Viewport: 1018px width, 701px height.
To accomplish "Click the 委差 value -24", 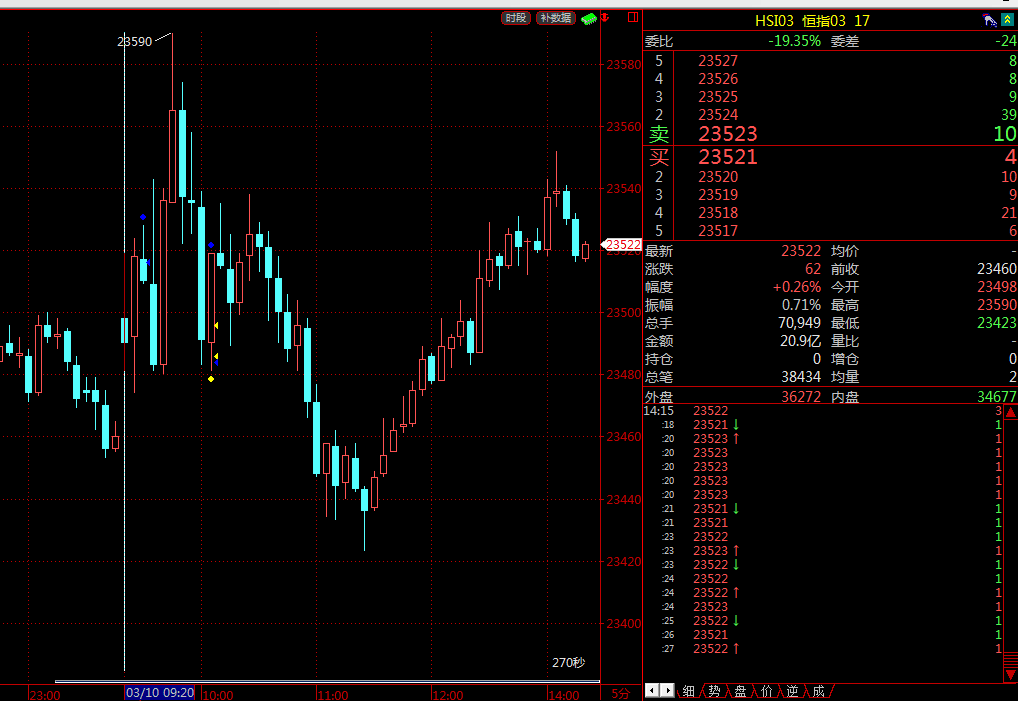I will coord(1006,42).
